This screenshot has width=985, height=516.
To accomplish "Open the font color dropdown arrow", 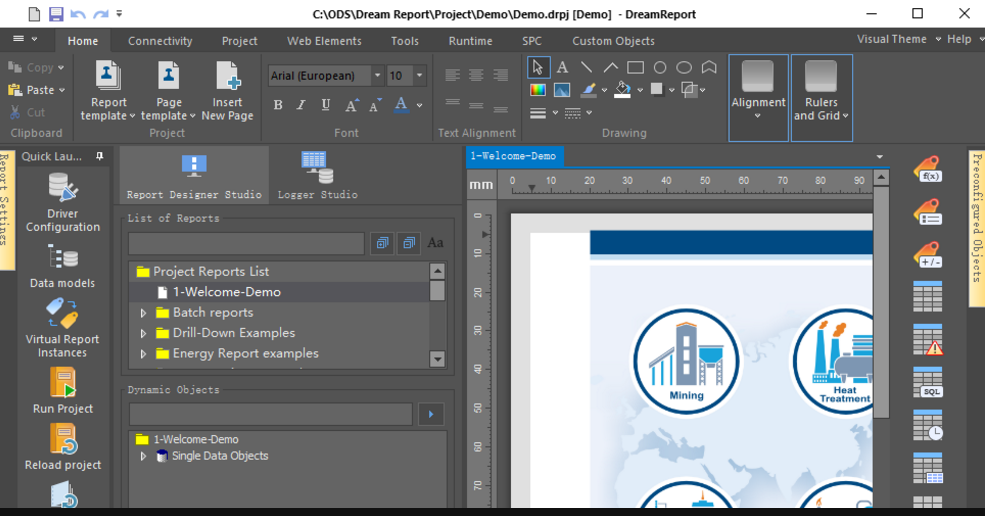I will 420,106.
